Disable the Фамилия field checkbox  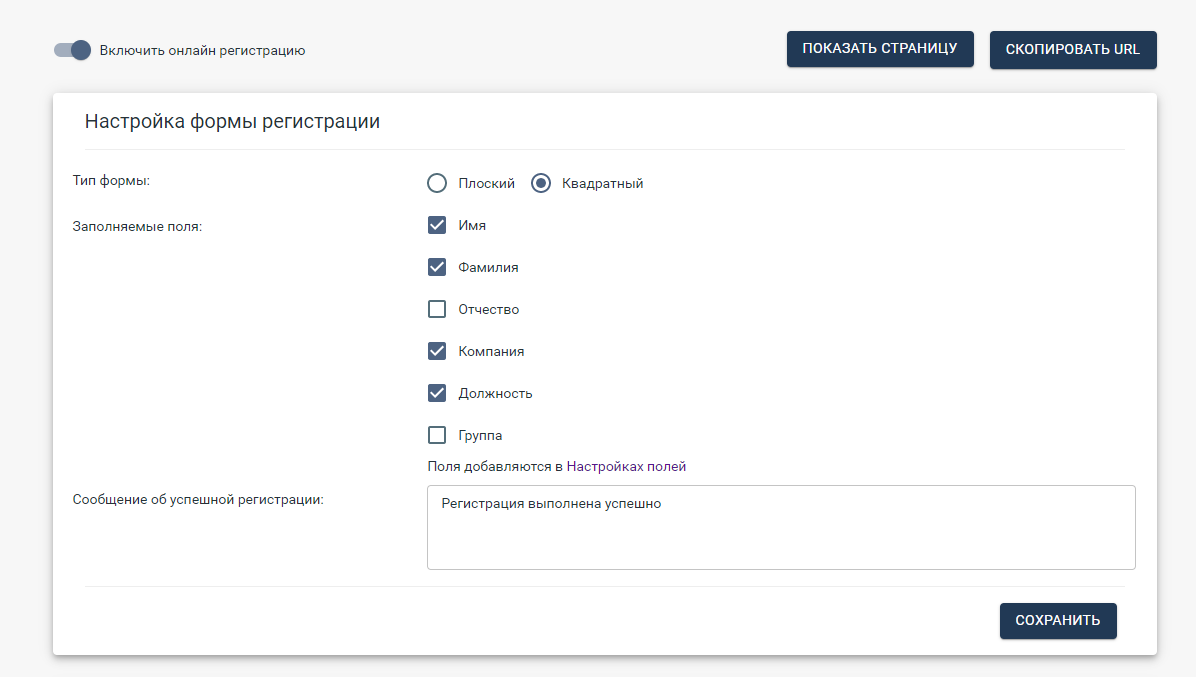click(437, 267)
